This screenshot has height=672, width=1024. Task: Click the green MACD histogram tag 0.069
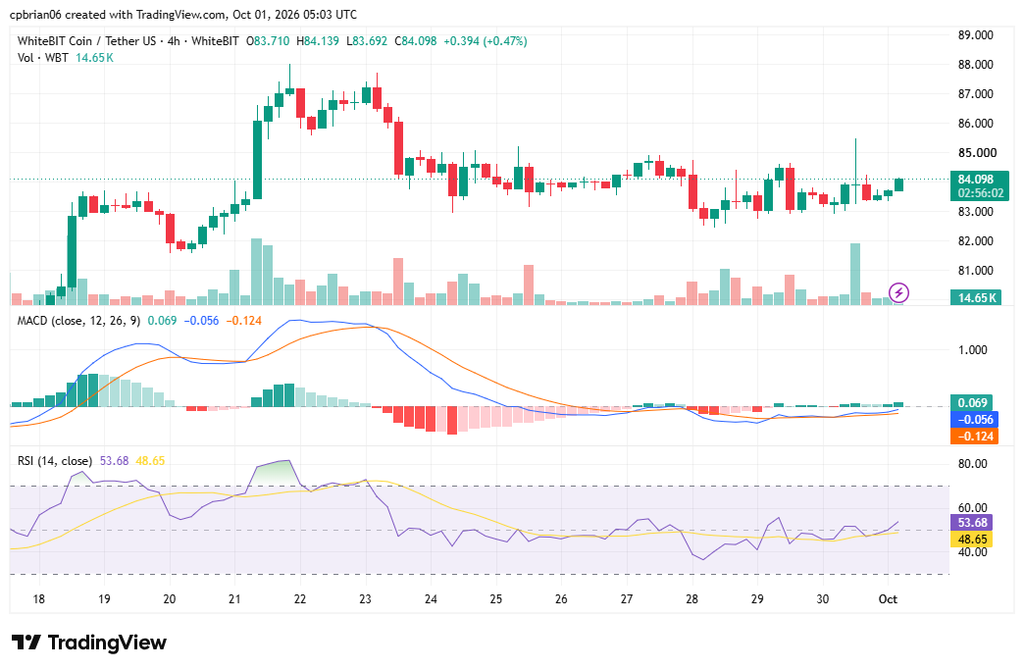click(972, 403)
